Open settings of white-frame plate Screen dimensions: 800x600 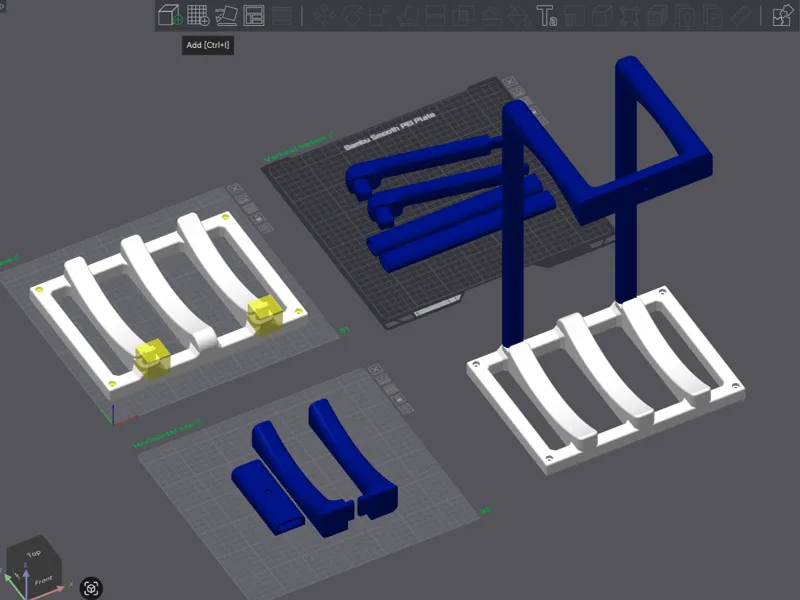(x=266, y=229)
